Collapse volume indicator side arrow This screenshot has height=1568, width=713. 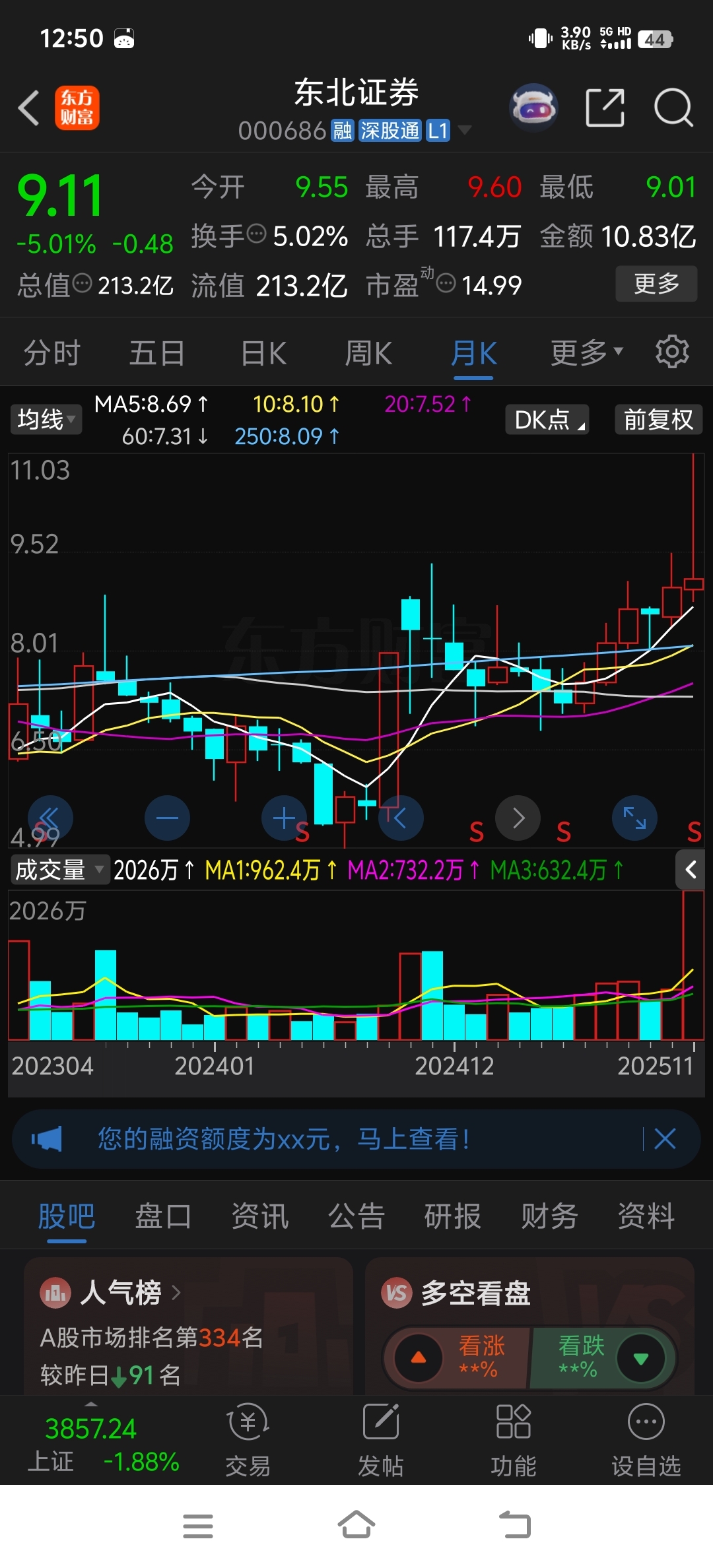(x=691, y=870)
